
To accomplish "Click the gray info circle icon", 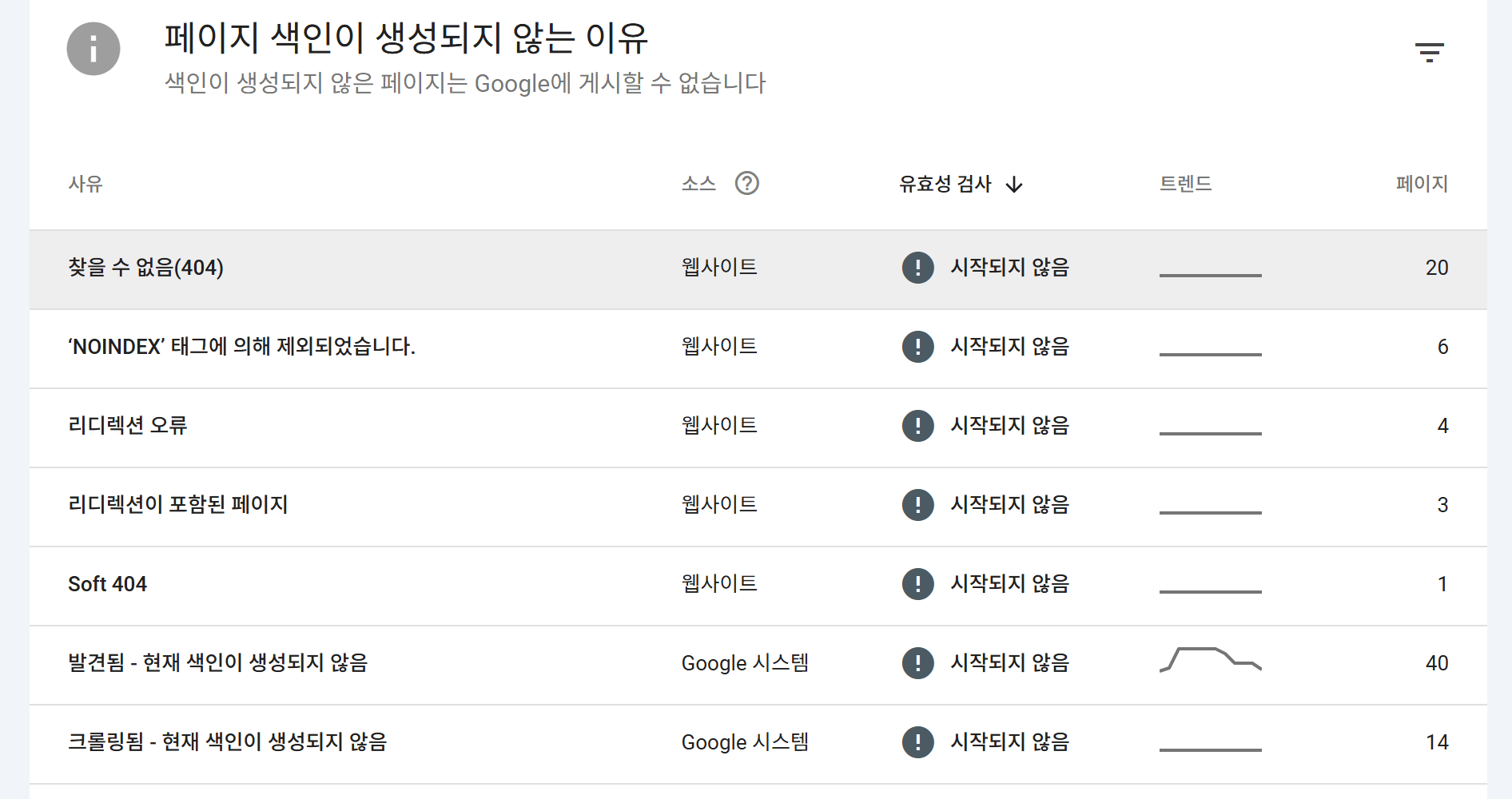I will point(94,49).
